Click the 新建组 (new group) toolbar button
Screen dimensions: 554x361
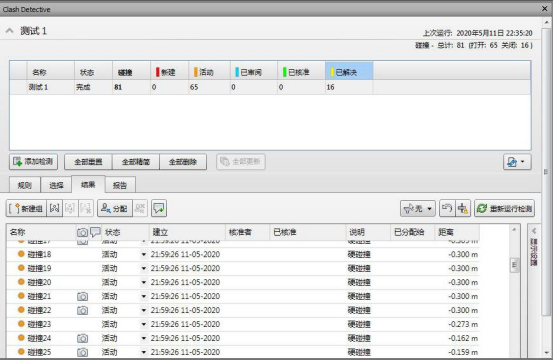(x=26, y=208)
